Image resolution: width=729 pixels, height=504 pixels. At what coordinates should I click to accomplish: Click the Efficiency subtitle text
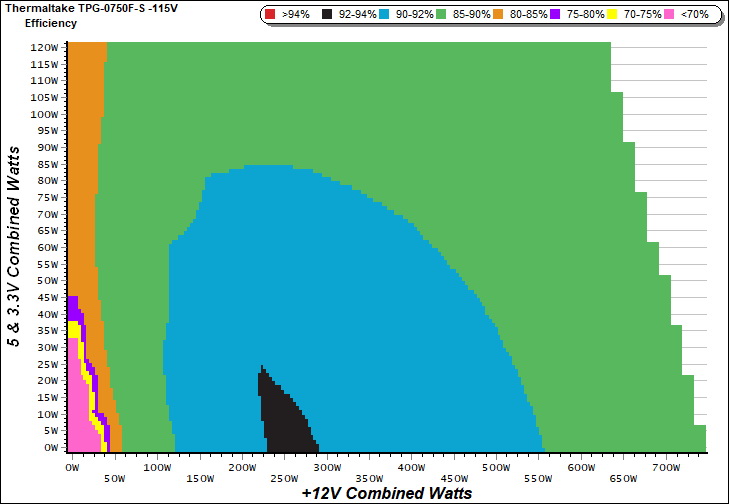[50, 22]
